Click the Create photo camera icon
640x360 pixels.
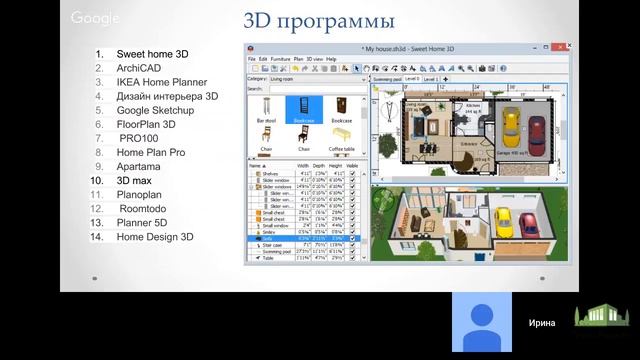pos(482,69)
